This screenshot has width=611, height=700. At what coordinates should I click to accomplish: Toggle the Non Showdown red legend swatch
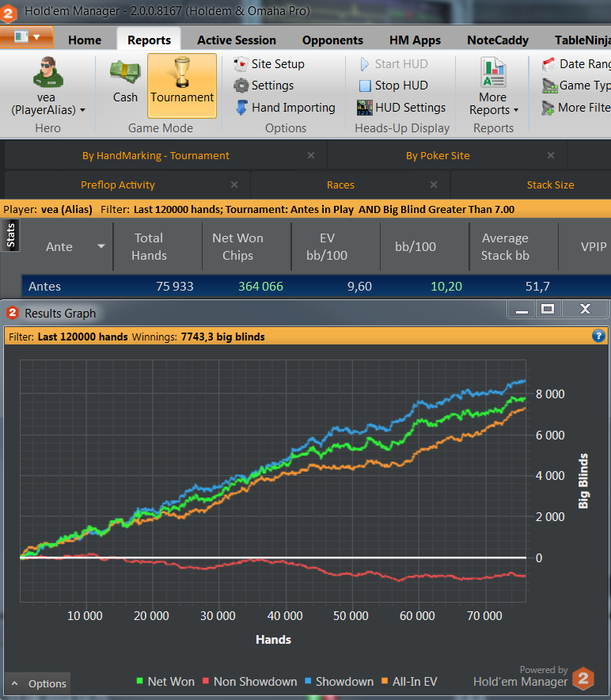[206, 681]
